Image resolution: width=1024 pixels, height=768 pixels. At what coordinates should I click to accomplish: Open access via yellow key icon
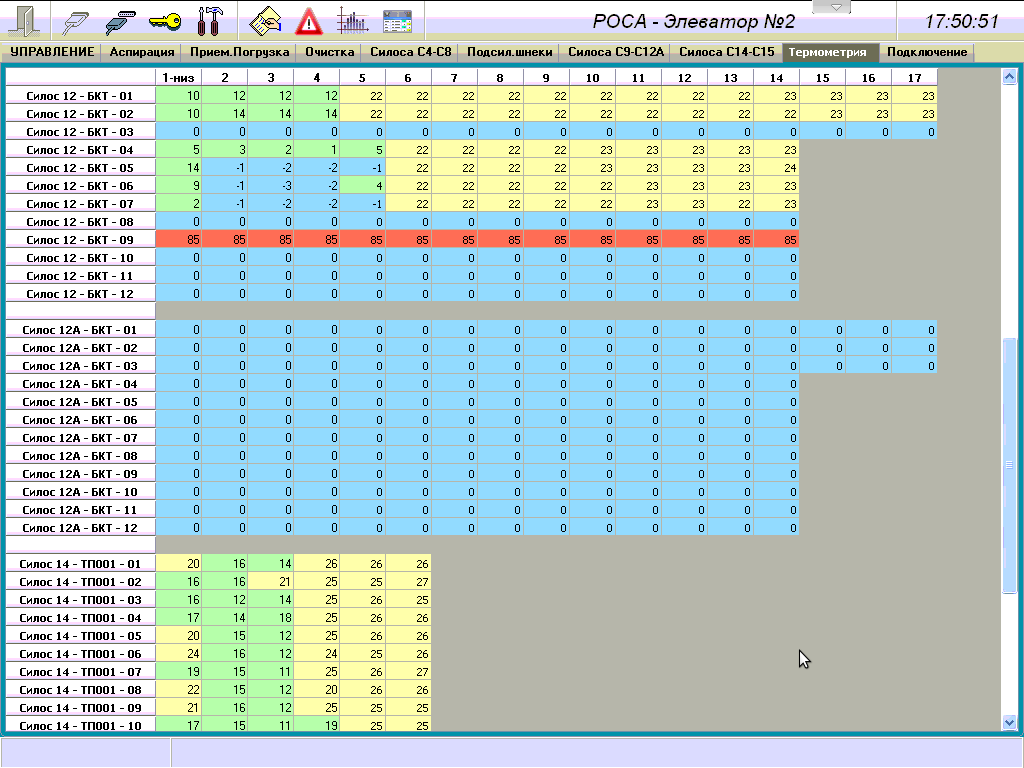[165, 20]
